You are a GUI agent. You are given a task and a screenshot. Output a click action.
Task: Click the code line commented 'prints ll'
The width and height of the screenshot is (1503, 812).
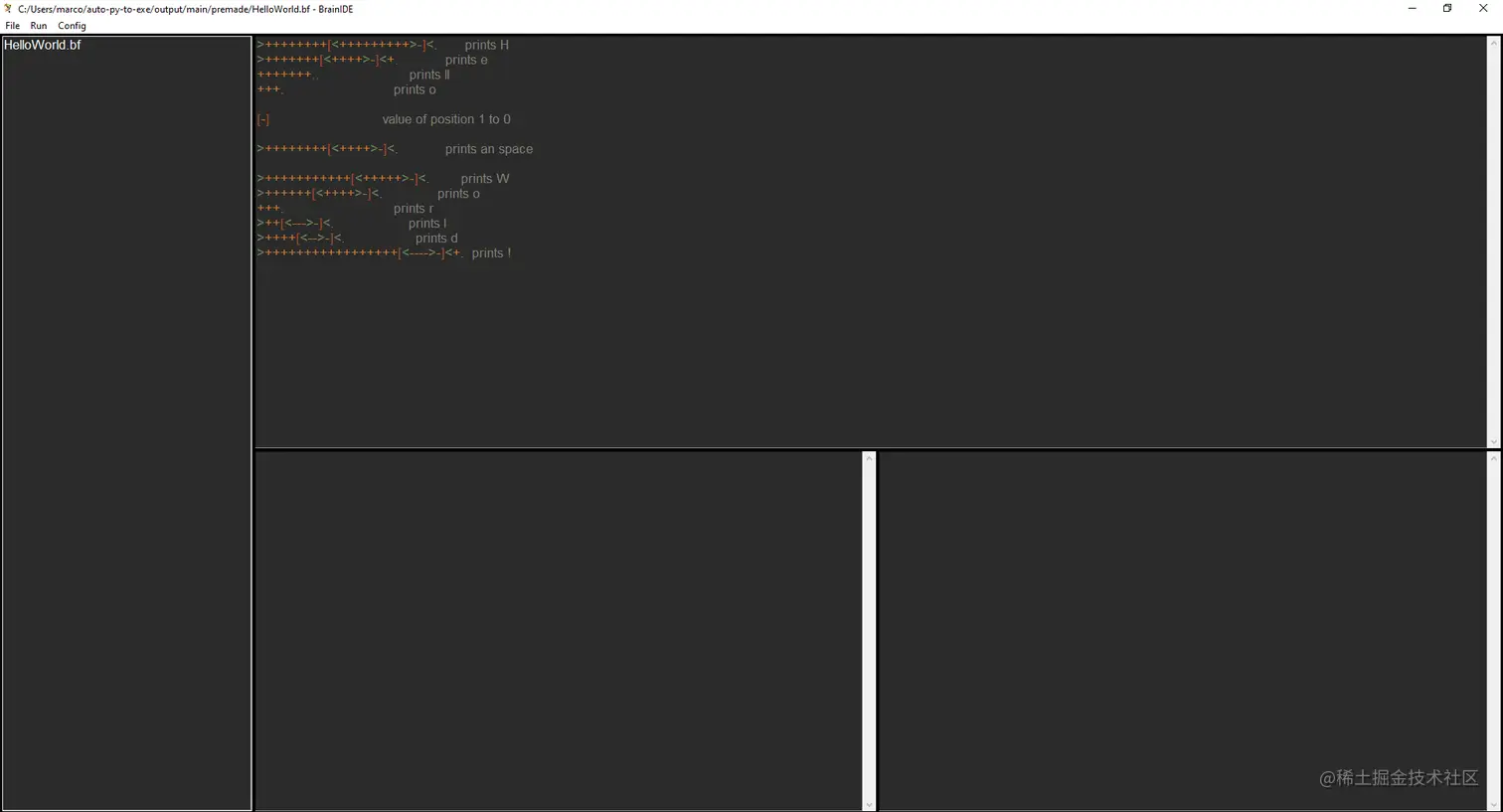[353, 75]
